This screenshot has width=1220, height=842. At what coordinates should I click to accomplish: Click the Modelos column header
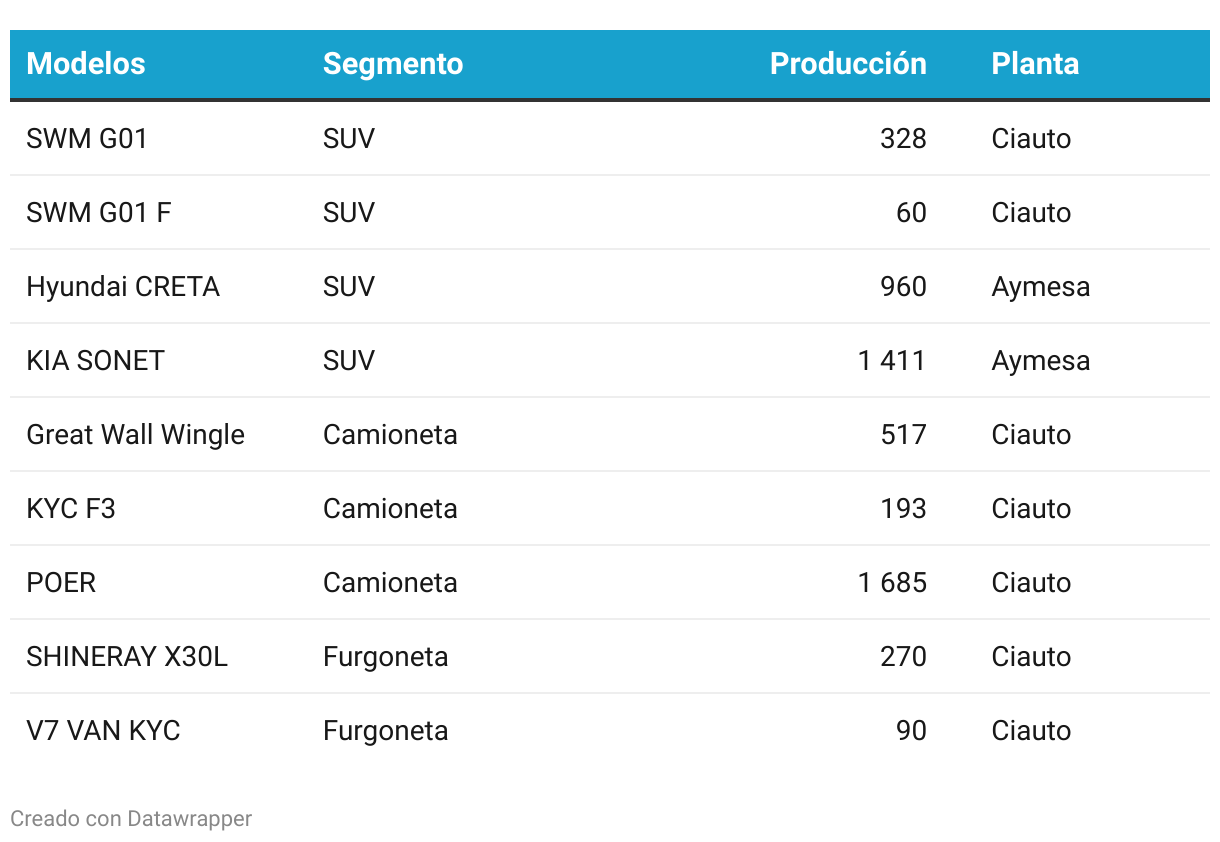[x=86, y=64]
